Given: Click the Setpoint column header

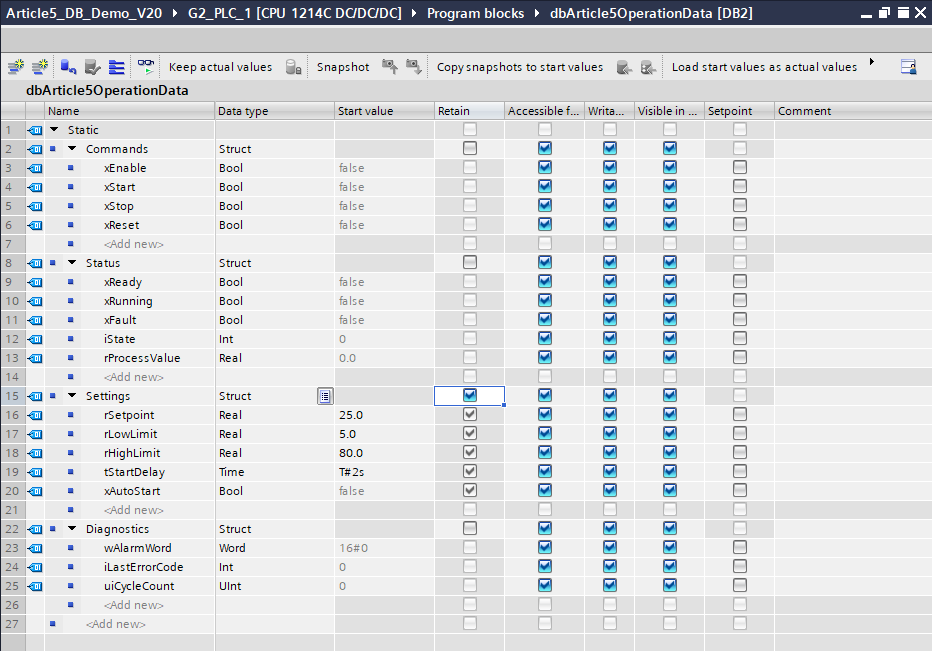Looking at the screenshot, I should [739, 111].
